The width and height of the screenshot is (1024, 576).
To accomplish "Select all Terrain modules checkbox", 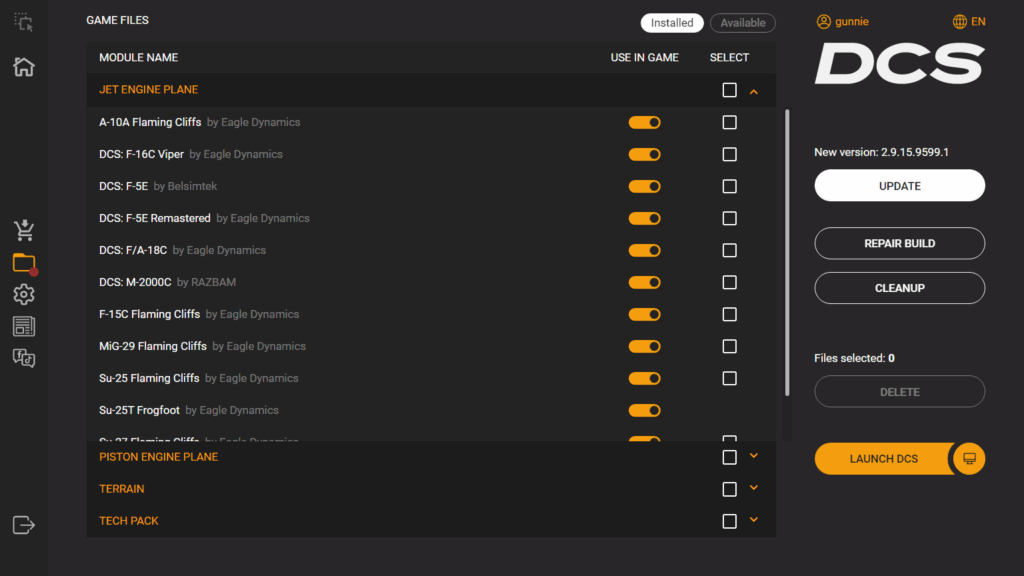I will coord(729,489).
